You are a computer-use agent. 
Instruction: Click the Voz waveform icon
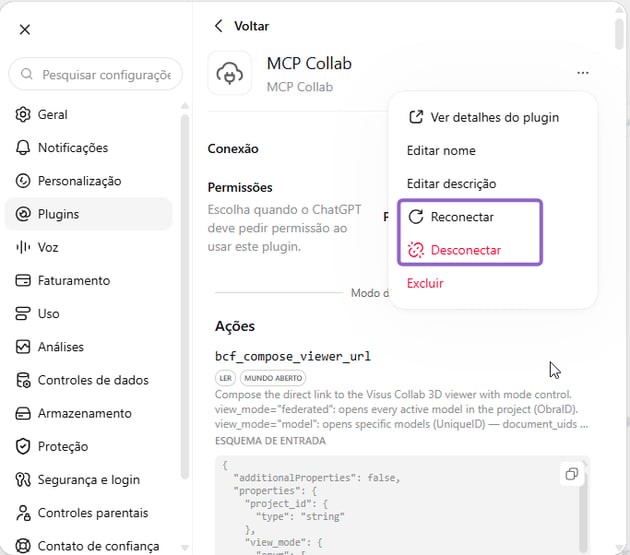(x=23, y=247)
